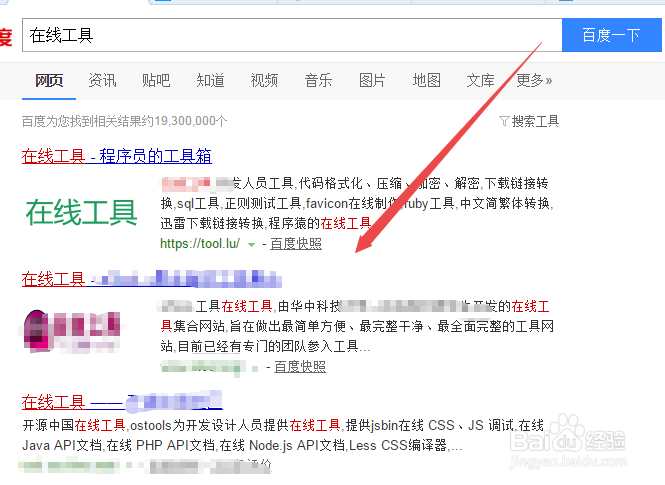Open the second 在线工具 result title

pyautogui.click(x=152, y=279)
